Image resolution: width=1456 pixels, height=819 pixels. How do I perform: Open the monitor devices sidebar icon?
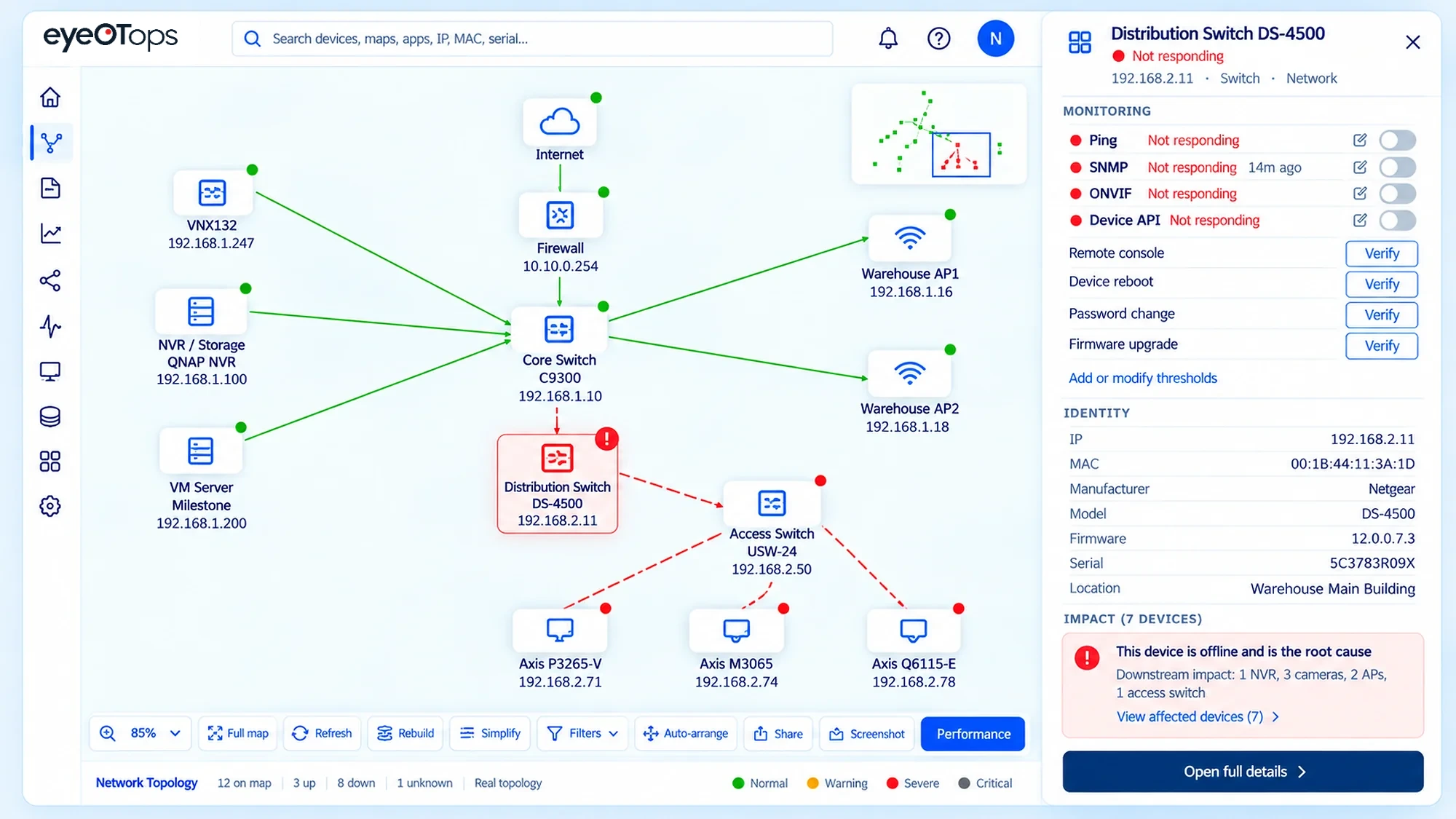50,372
